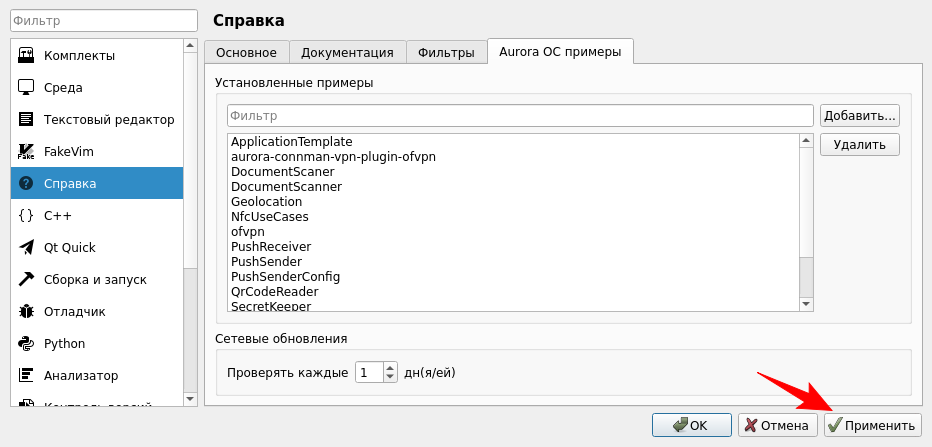Increase the check interval days spinner
This screenshot has width=932, height=447.
pos(390,367)
